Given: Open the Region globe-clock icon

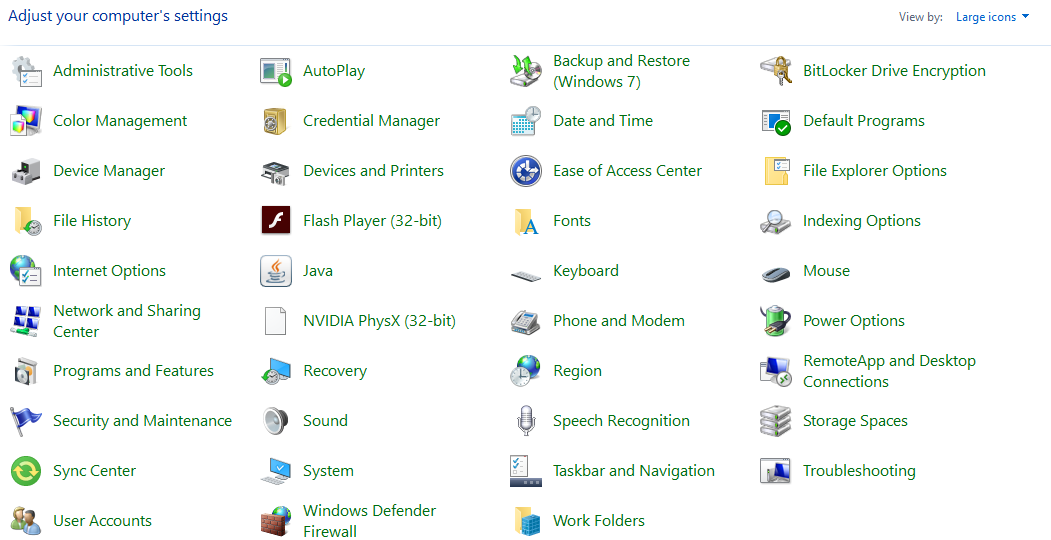Looking at the screenshot, I should 526,371.
